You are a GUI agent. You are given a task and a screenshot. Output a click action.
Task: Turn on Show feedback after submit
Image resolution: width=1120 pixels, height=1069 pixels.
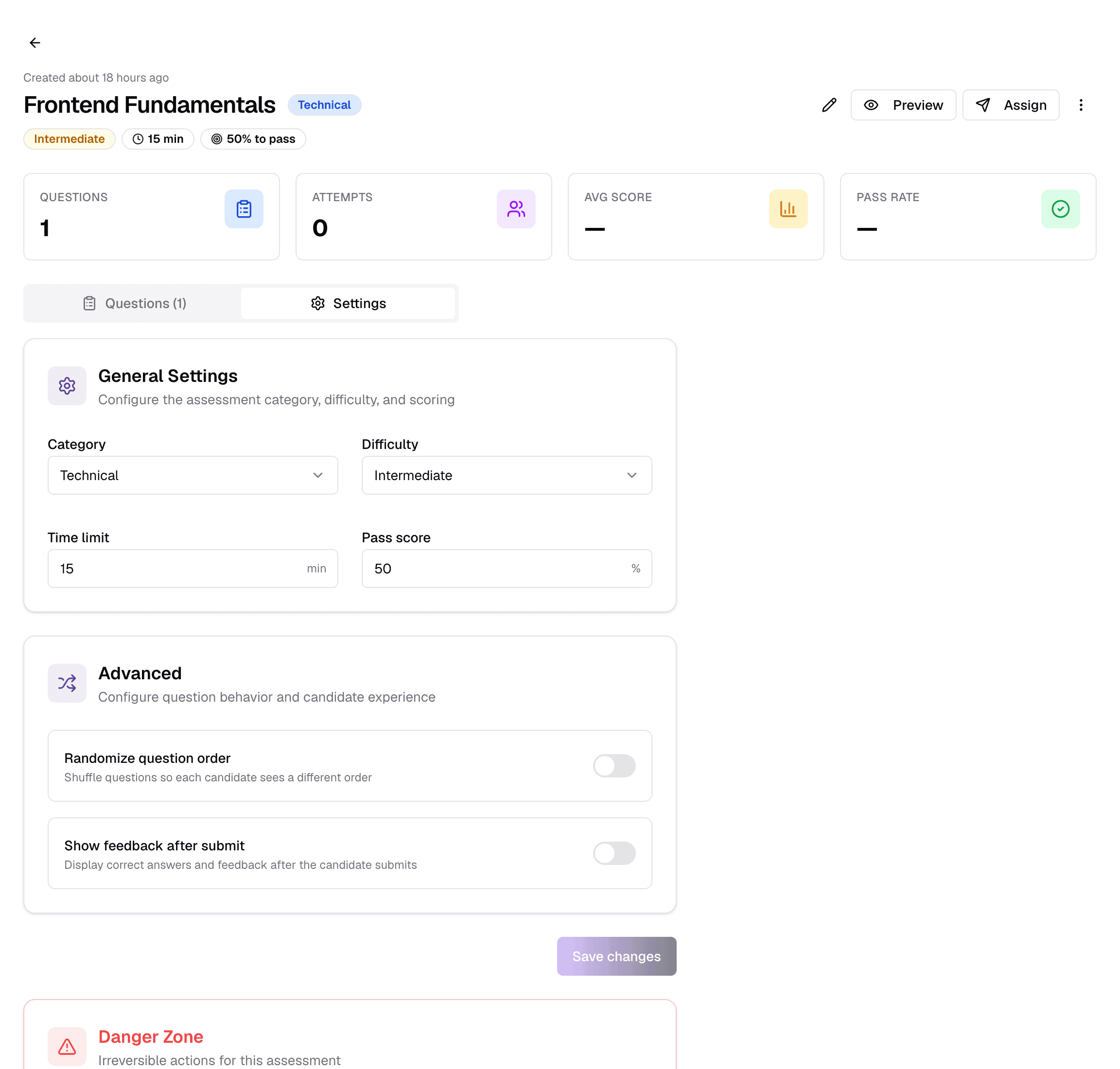pos(614,853)
